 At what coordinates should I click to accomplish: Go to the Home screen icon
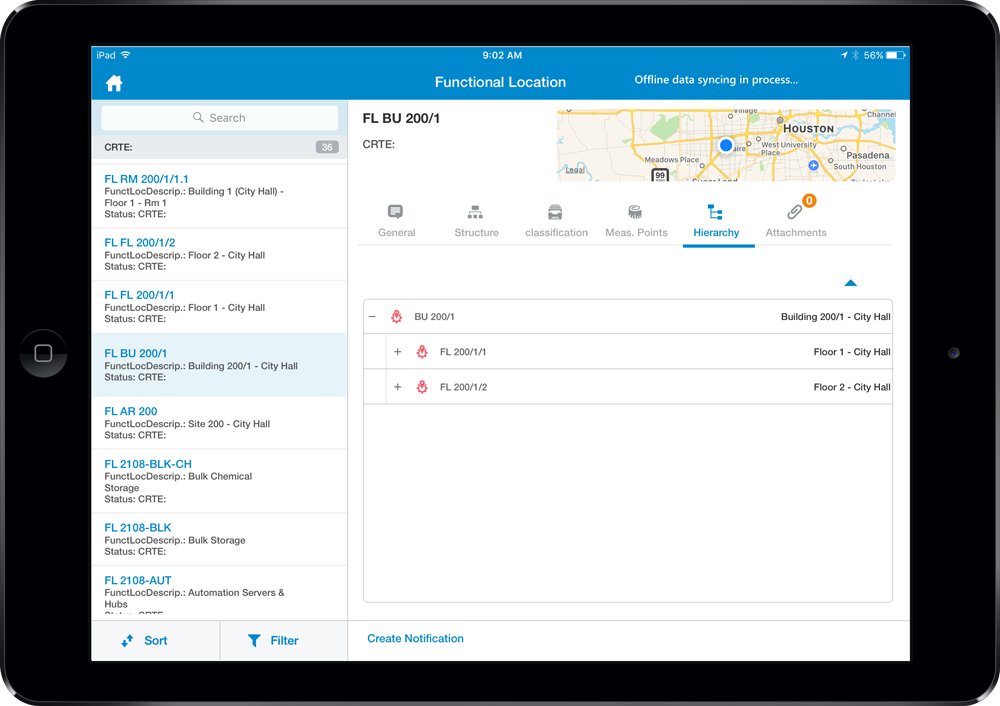114,83
